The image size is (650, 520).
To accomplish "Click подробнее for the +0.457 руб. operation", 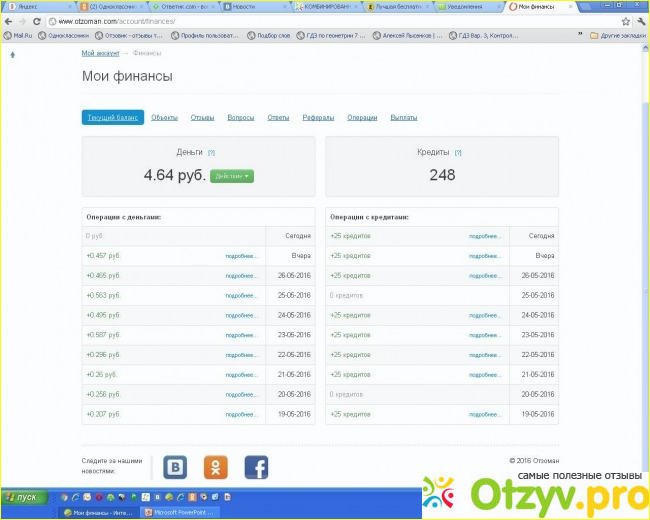I will [x=241, y=256].
